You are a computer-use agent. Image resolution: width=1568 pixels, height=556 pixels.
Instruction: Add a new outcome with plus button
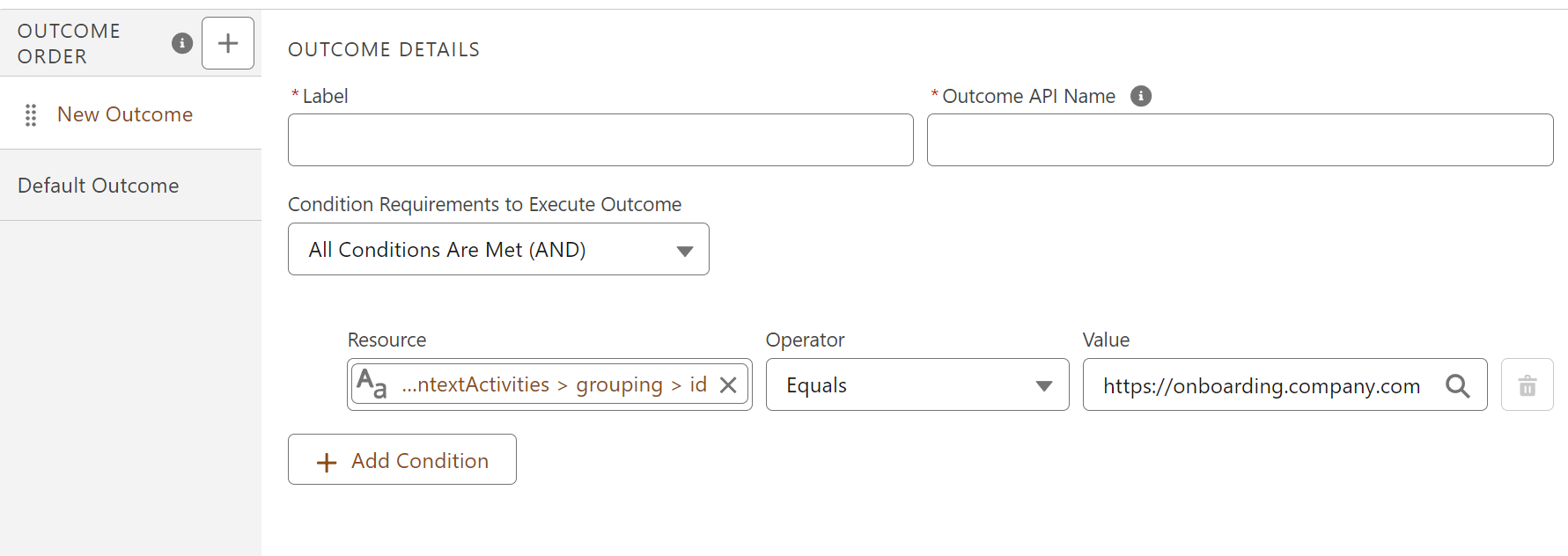228,43
